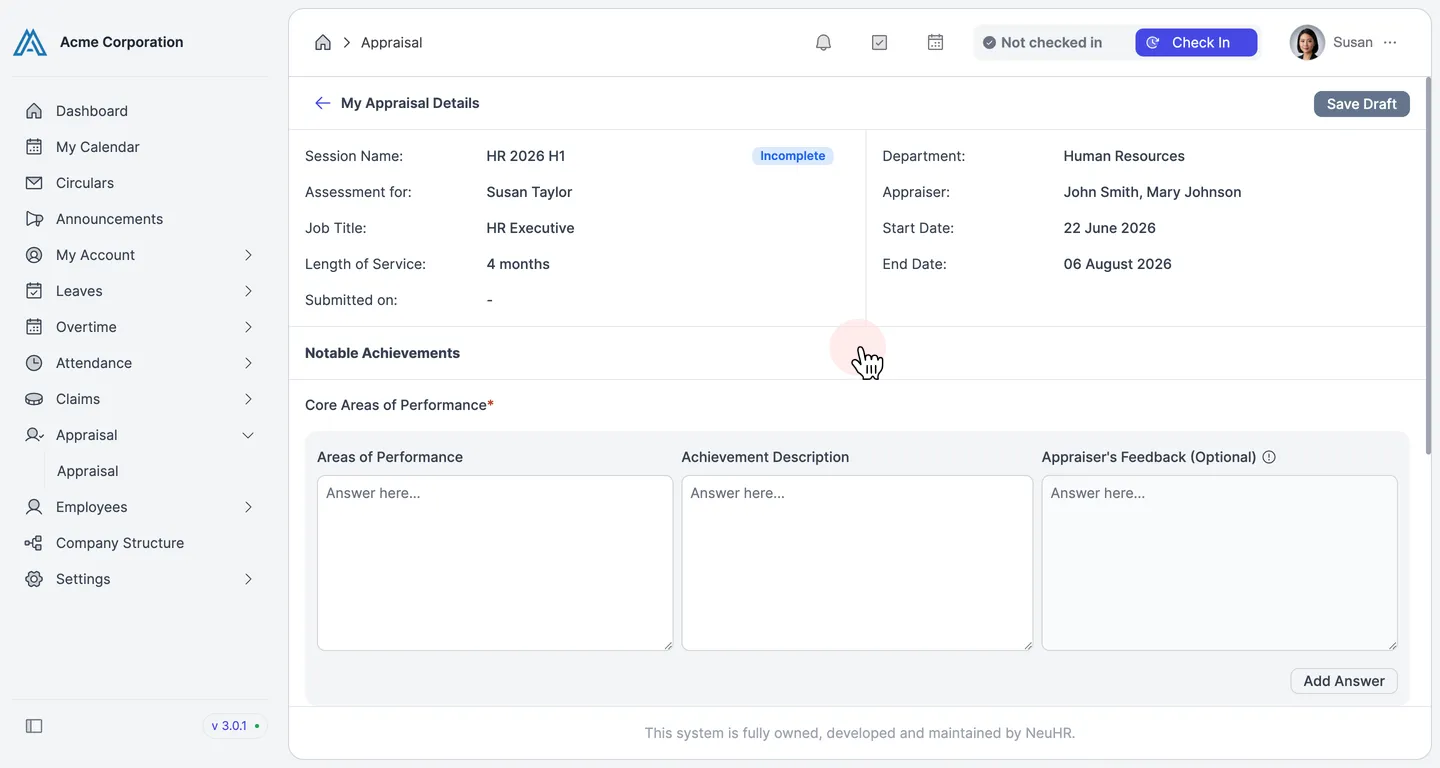1440x768 pixels.
Task: Click the Settings gear icon
Action: tap(34, 579)
